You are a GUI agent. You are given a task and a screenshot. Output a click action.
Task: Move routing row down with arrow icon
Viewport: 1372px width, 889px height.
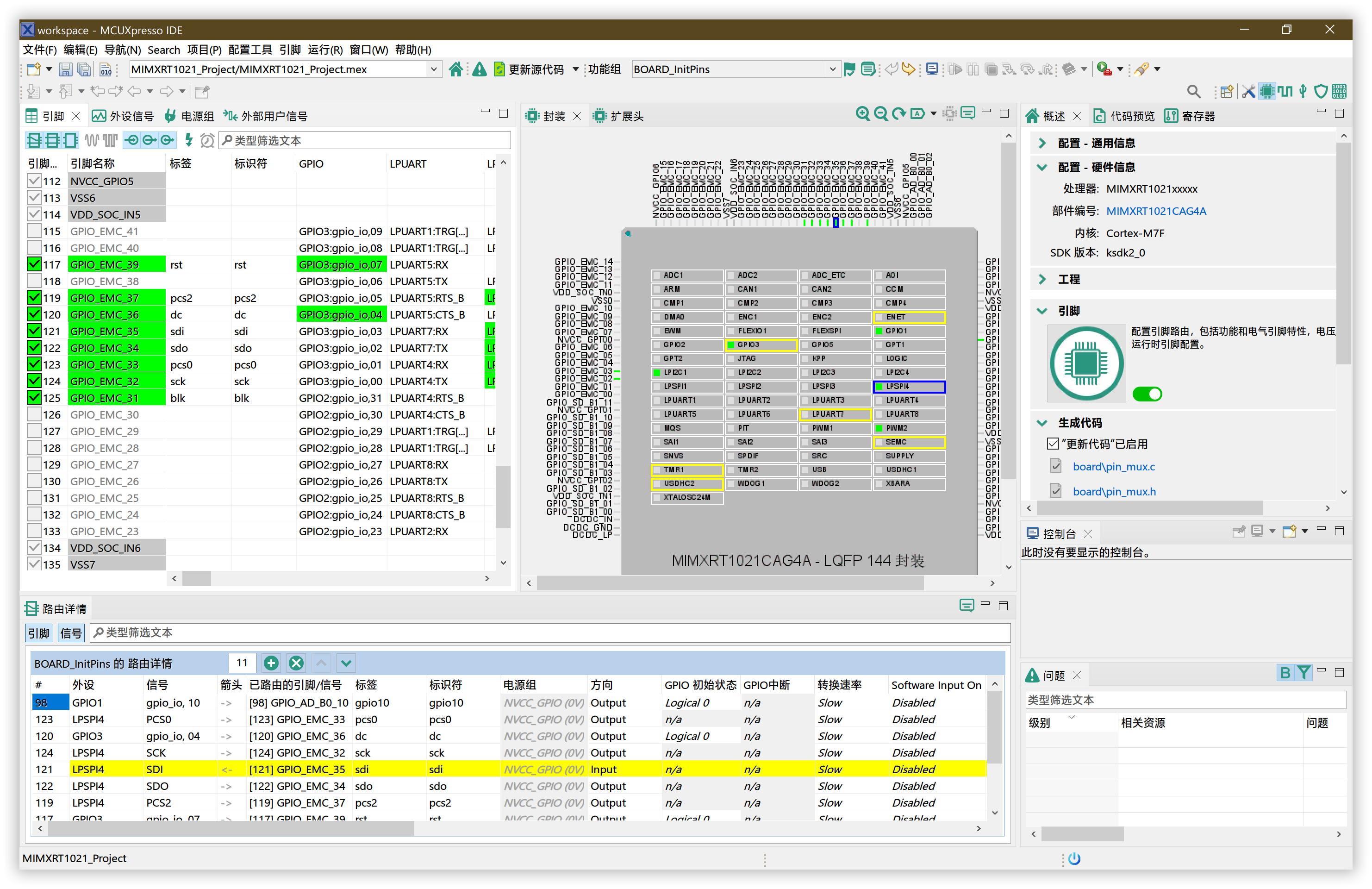pyautogui.click(x=346, y=663)
